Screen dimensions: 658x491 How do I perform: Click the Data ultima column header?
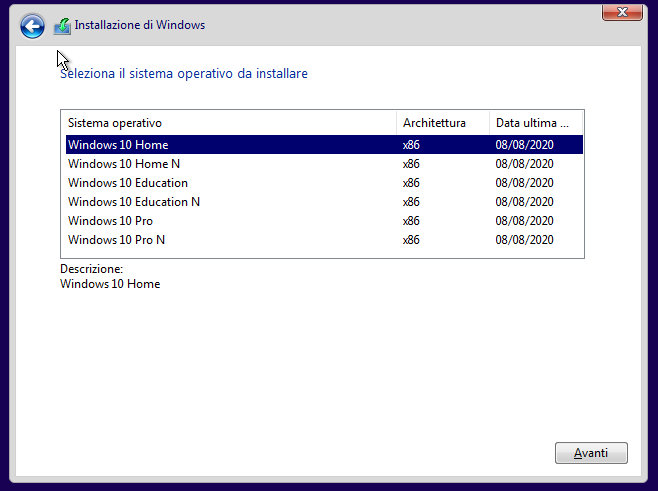[536, 123]
